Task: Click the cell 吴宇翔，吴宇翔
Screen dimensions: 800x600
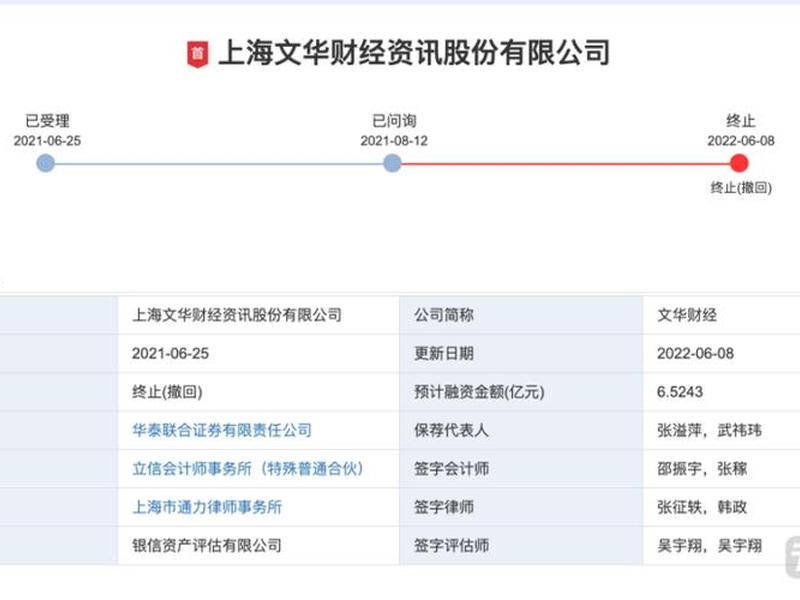Action: 721,545
